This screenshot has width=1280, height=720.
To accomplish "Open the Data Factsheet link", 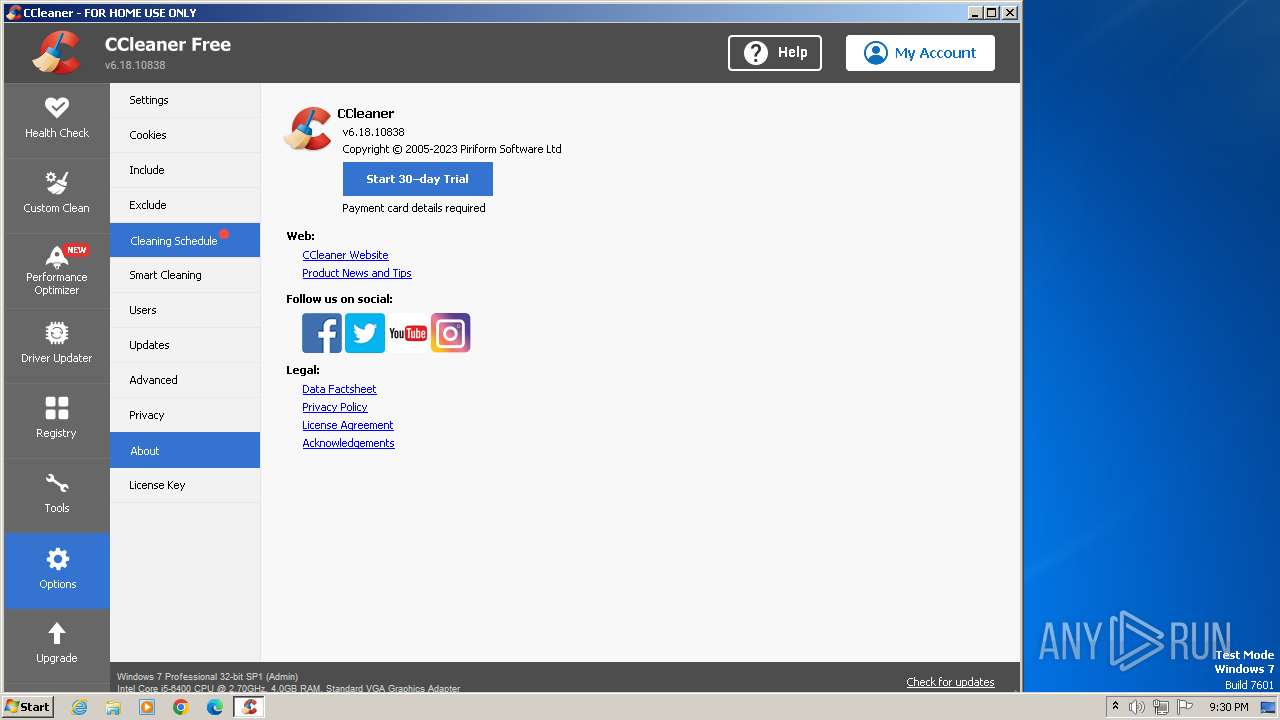I will [339, 389].
